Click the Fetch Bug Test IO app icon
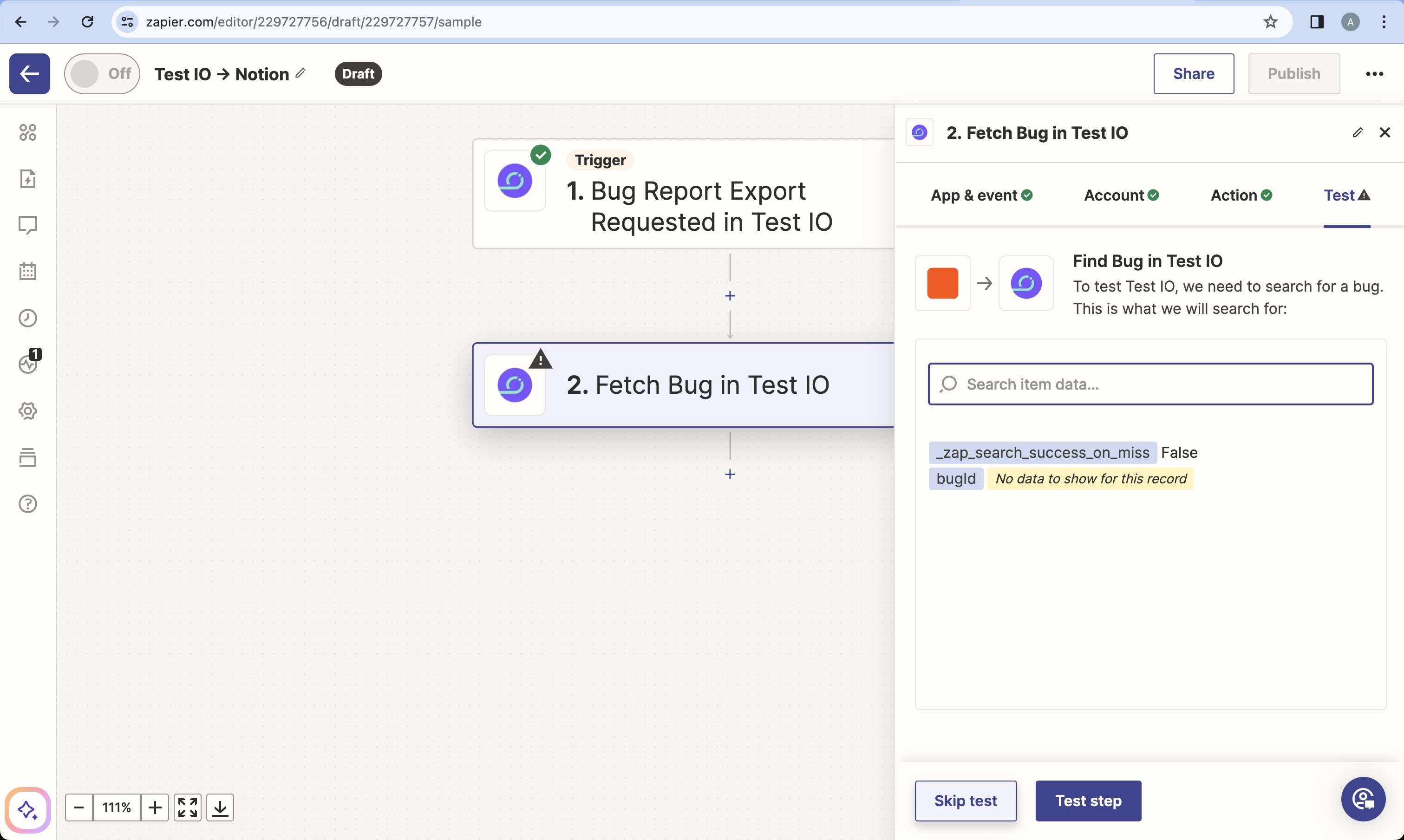This screenshot has height=840, width=1404. pyautogui.click(x=513, y=384)
